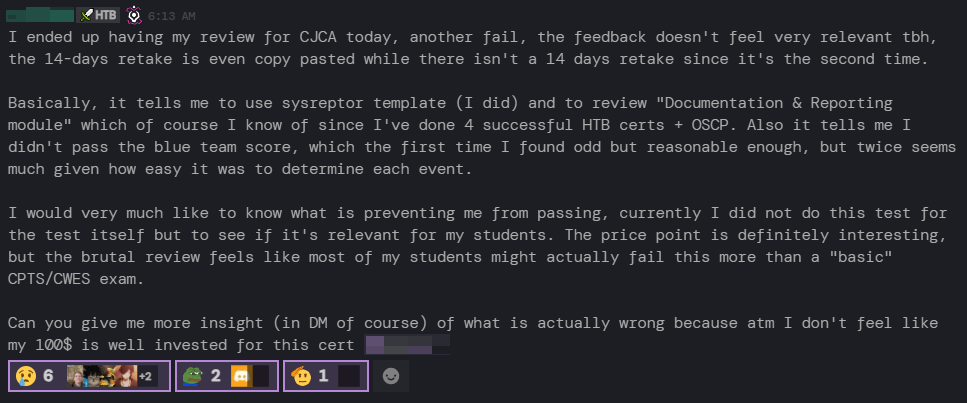Toggle the crying face reaction

point(24,377)
